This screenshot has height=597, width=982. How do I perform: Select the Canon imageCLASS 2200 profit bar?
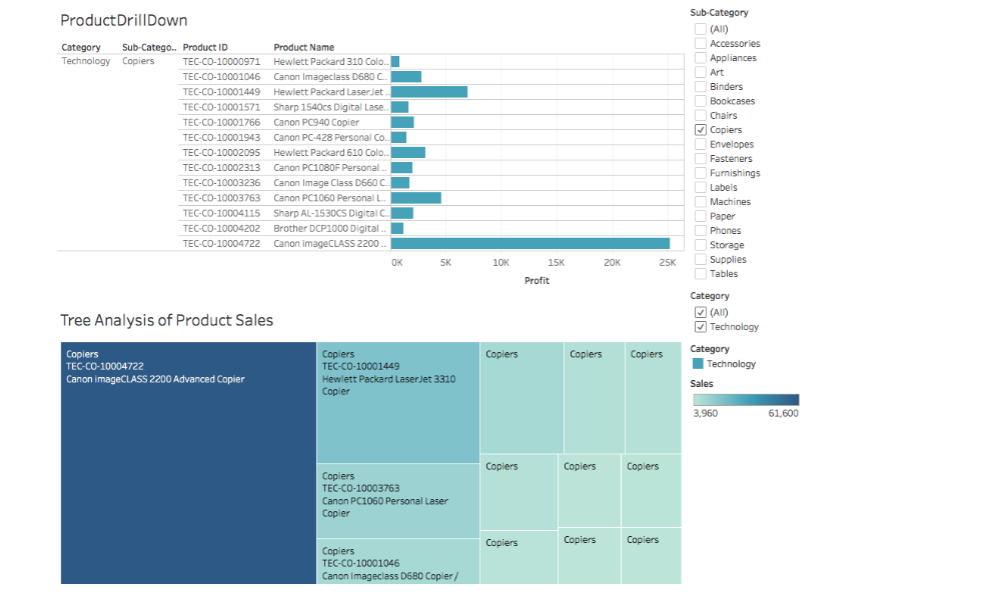530,244
